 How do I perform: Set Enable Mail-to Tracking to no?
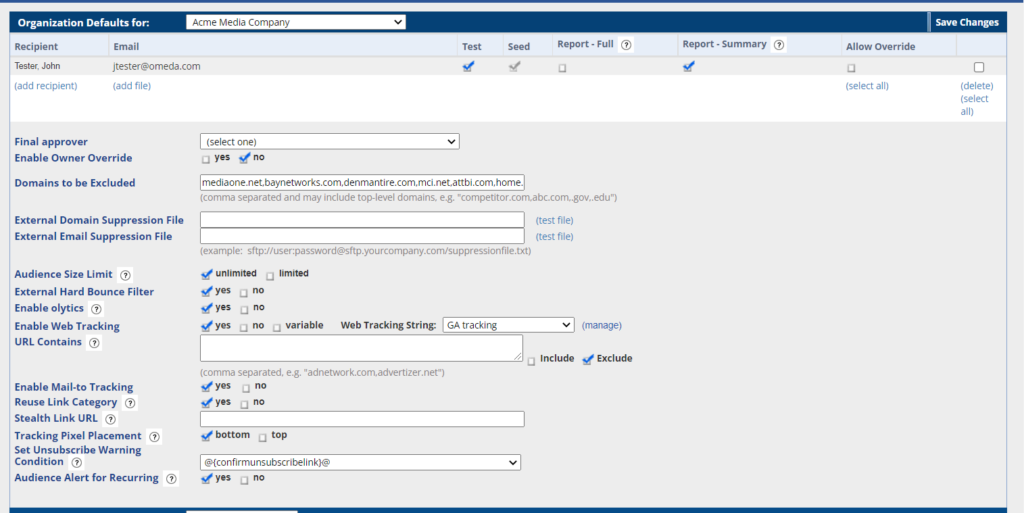[245, 388]
